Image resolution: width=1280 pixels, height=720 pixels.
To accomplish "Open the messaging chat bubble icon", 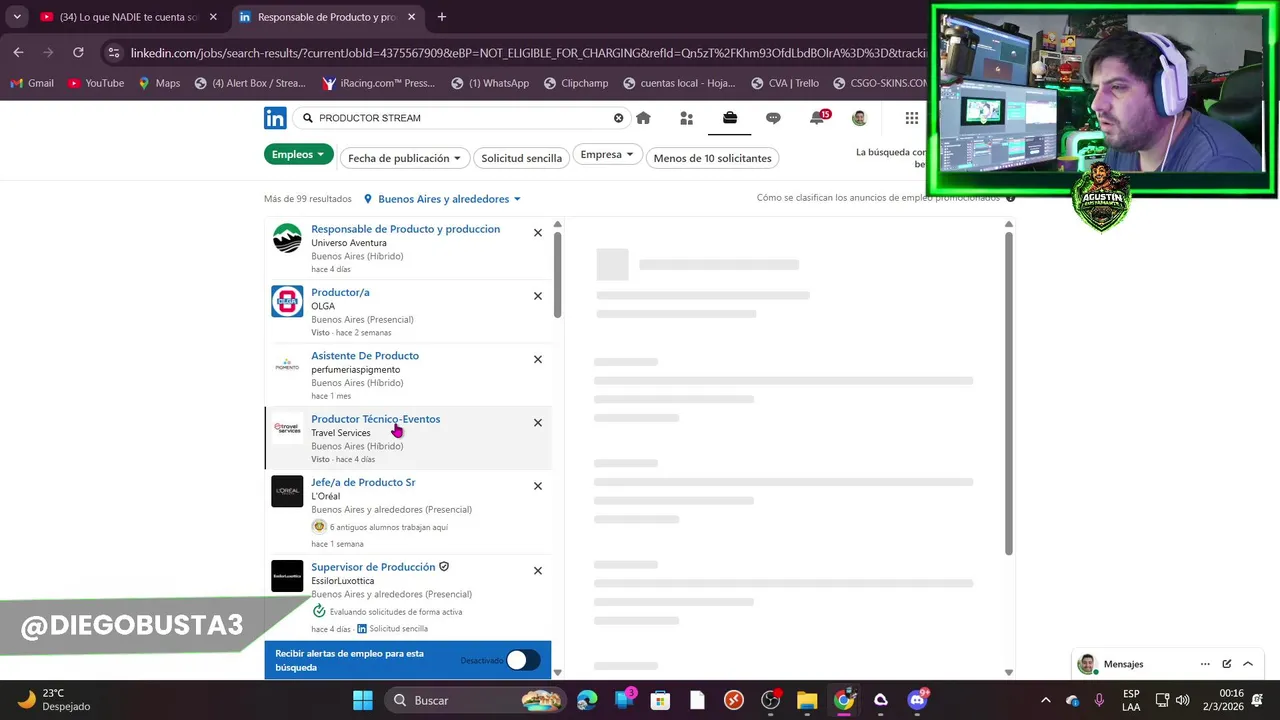I will tap(773, 118).
